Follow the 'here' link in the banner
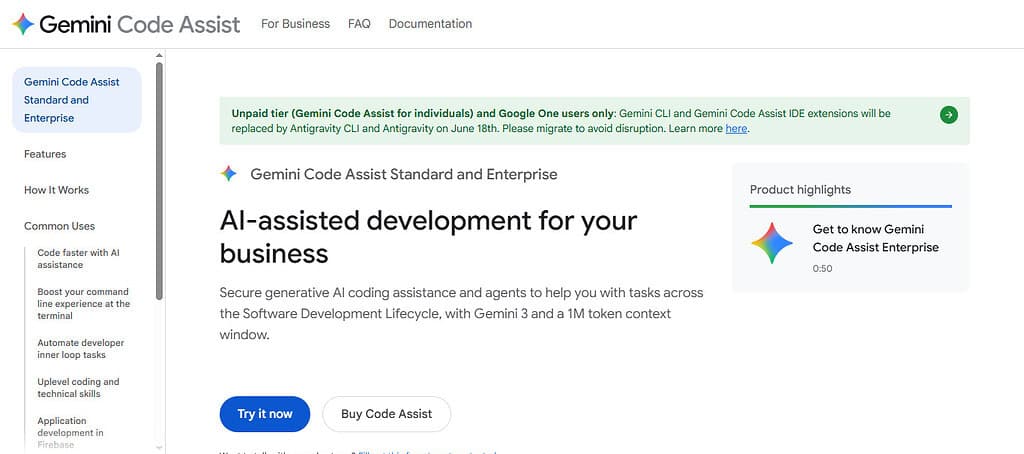 (x=736, y=129)
